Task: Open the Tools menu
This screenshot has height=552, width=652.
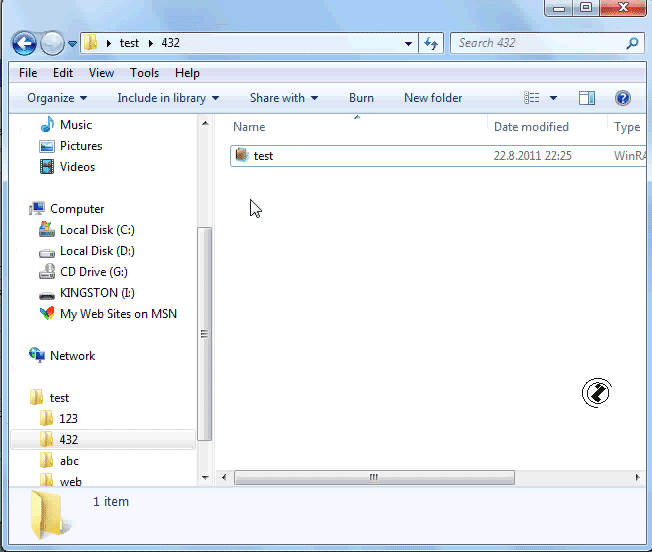Action: (x=144, y=73)
